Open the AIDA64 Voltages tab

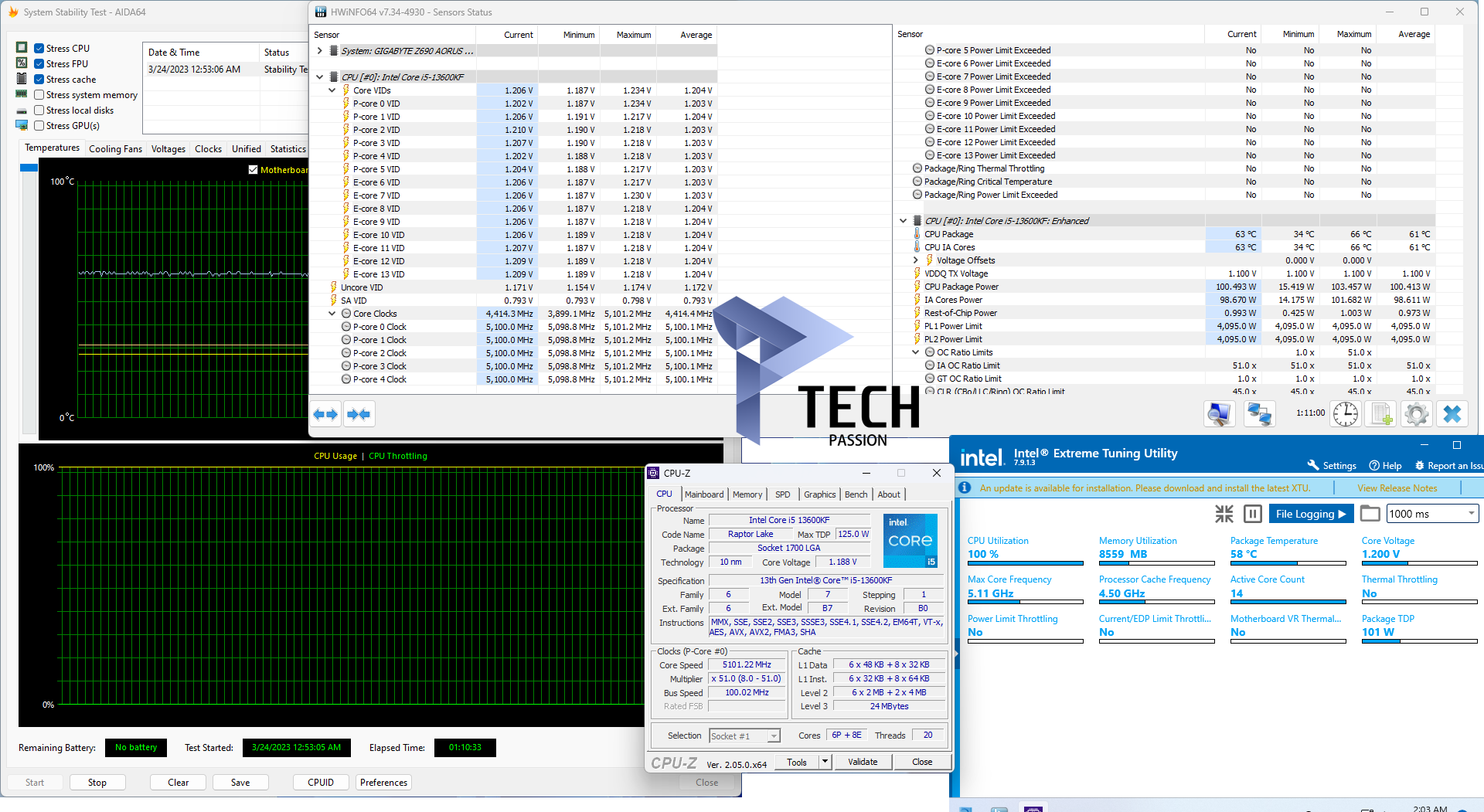click(168, 149)
